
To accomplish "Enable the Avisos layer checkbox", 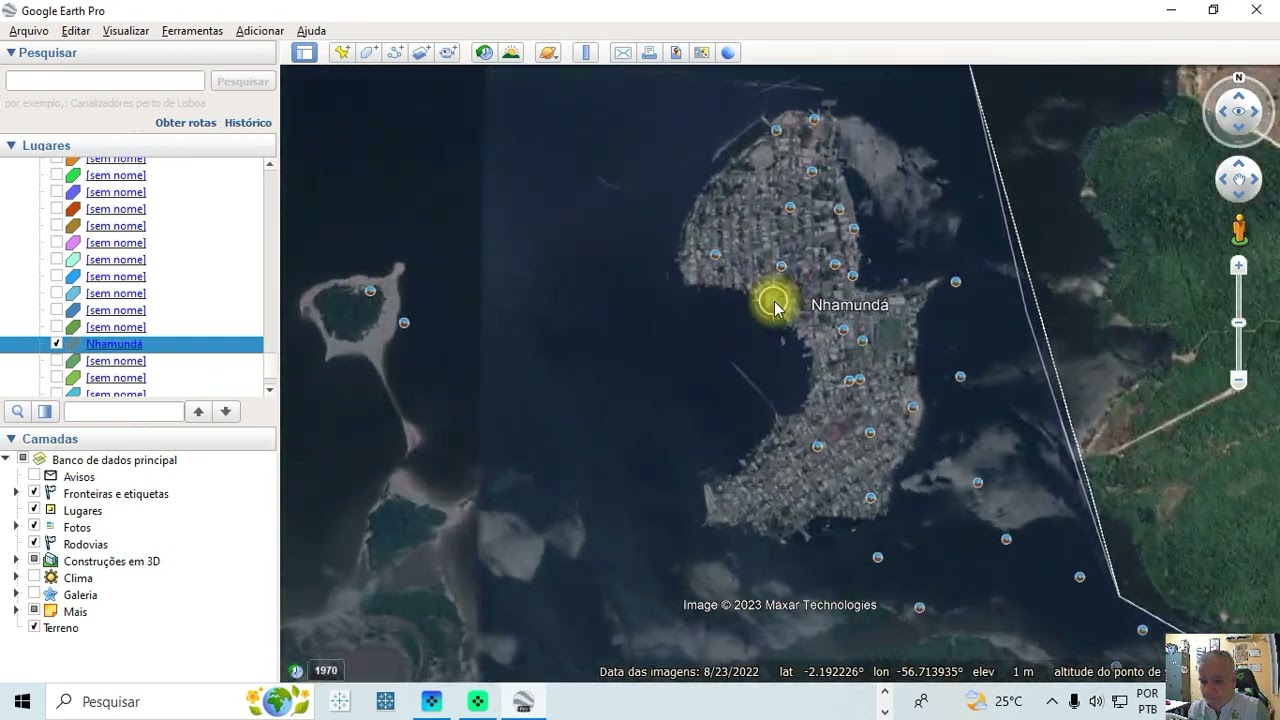I will [x=34, y=477].
